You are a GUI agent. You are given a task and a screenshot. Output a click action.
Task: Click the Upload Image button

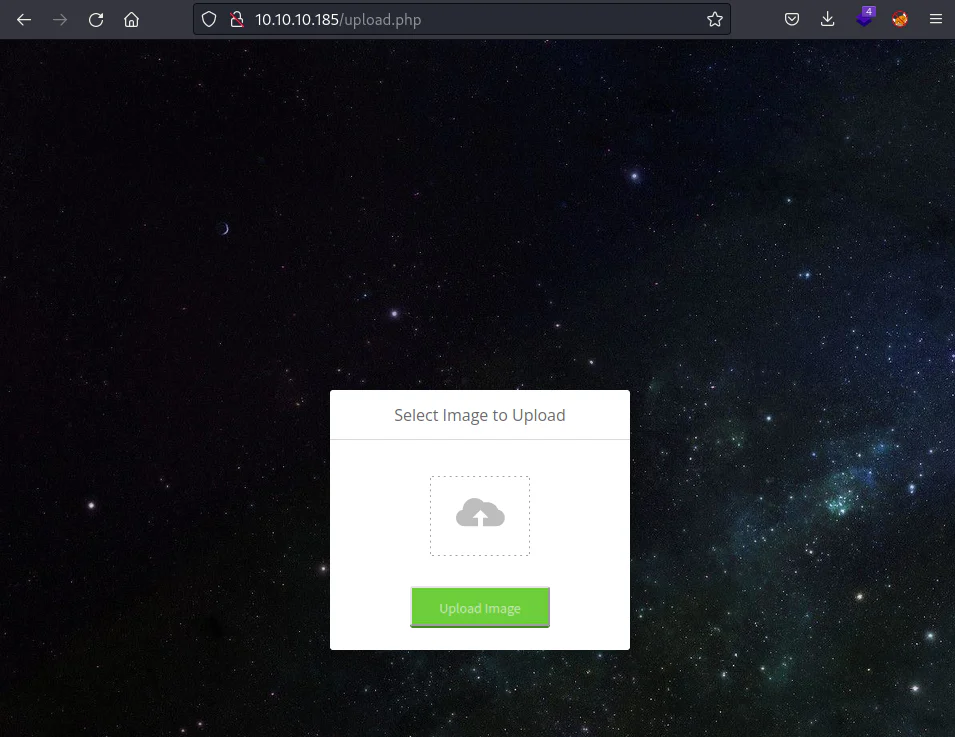(480, 607)
